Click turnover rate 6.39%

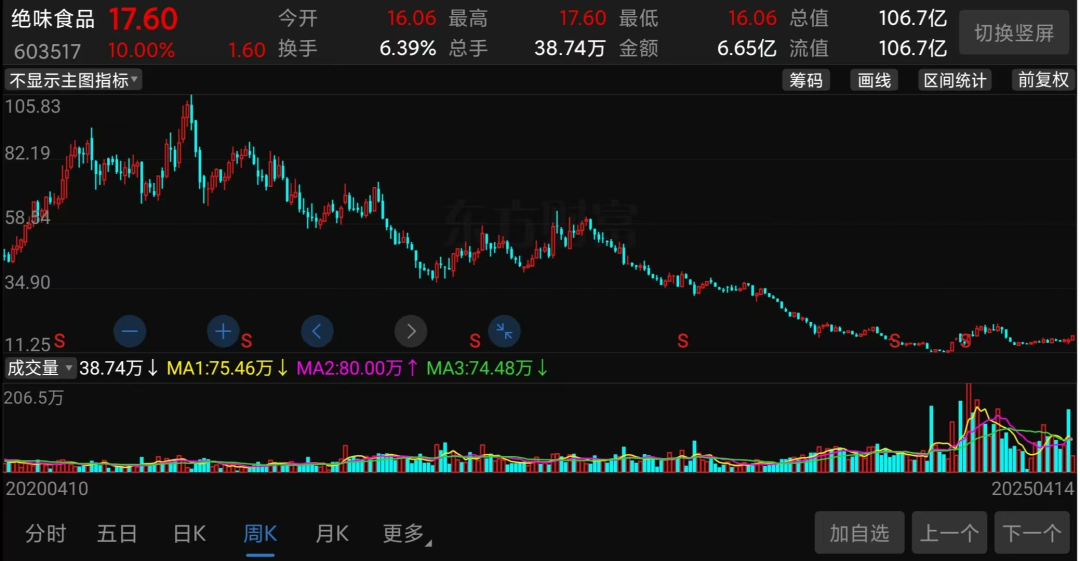tap(408, 48)
